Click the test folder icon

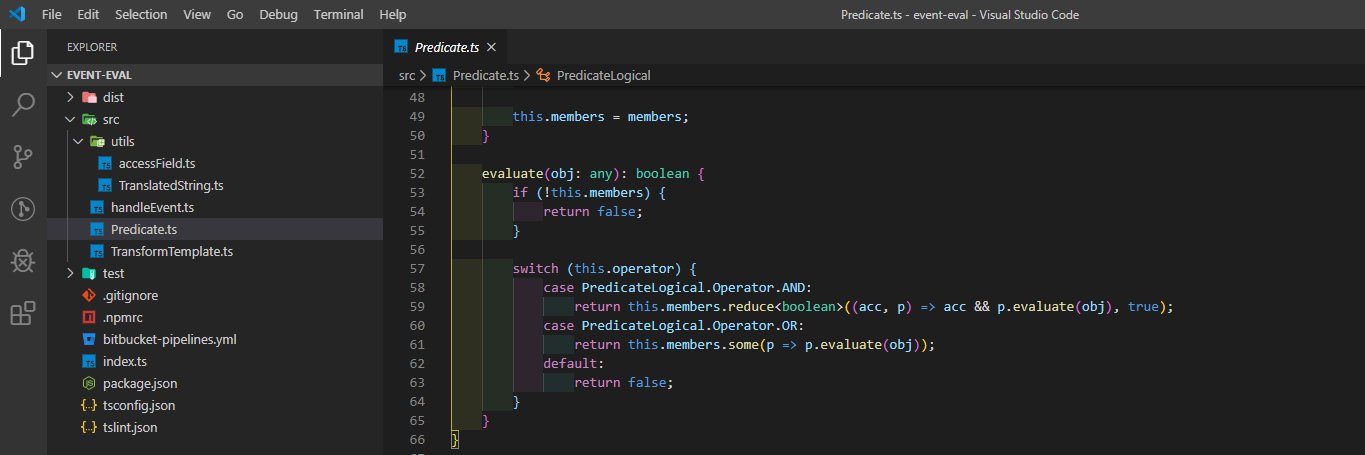coord(89,273)
